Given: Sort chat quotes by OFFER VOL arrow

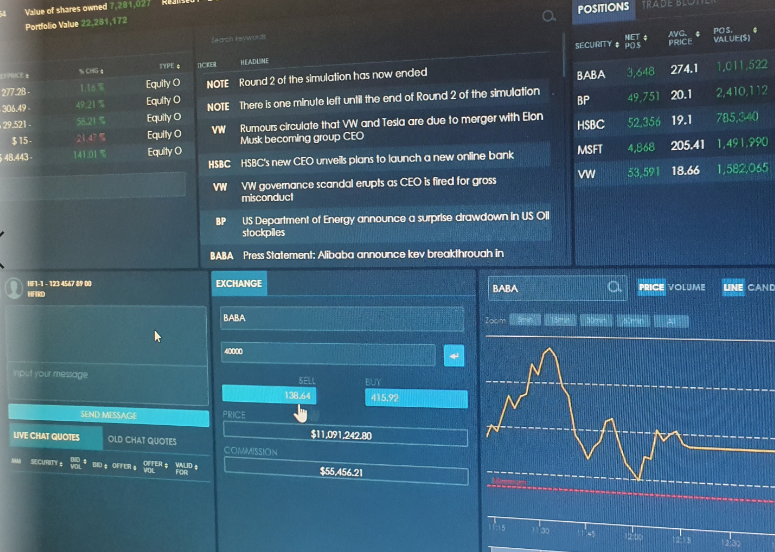Looking at the screenshot, I should [166, 465].
